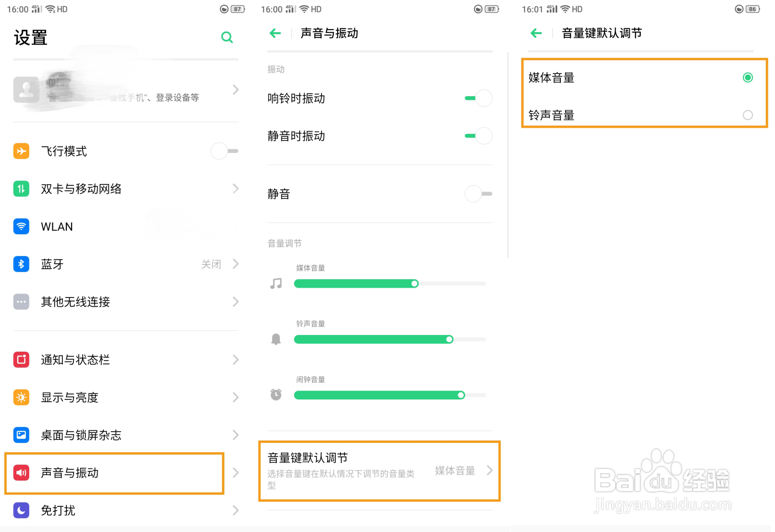Select 铃声音量 radio button
Viewport: 775px width, 532px height.
tap(748, 115)
